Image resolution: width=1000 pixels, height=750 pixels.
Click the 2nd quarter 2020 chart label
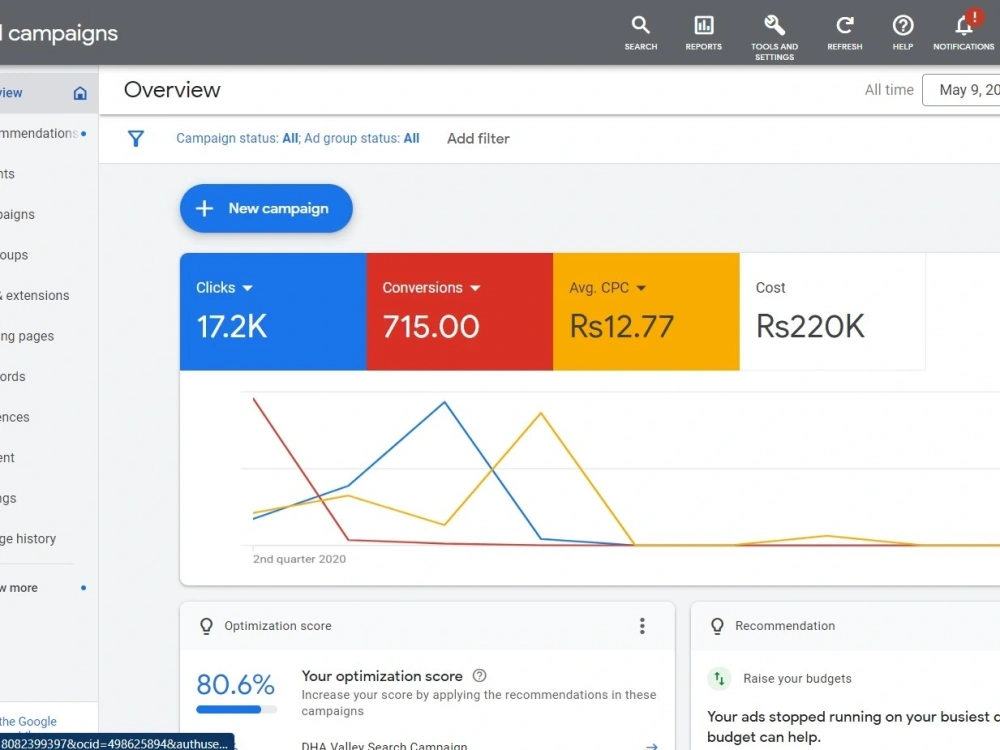click(299, 559)
